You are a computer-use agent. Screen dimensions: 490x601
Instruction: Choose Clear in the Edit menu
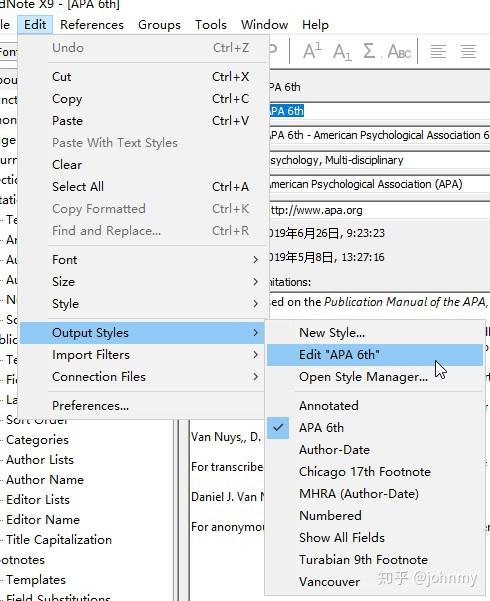144,165
